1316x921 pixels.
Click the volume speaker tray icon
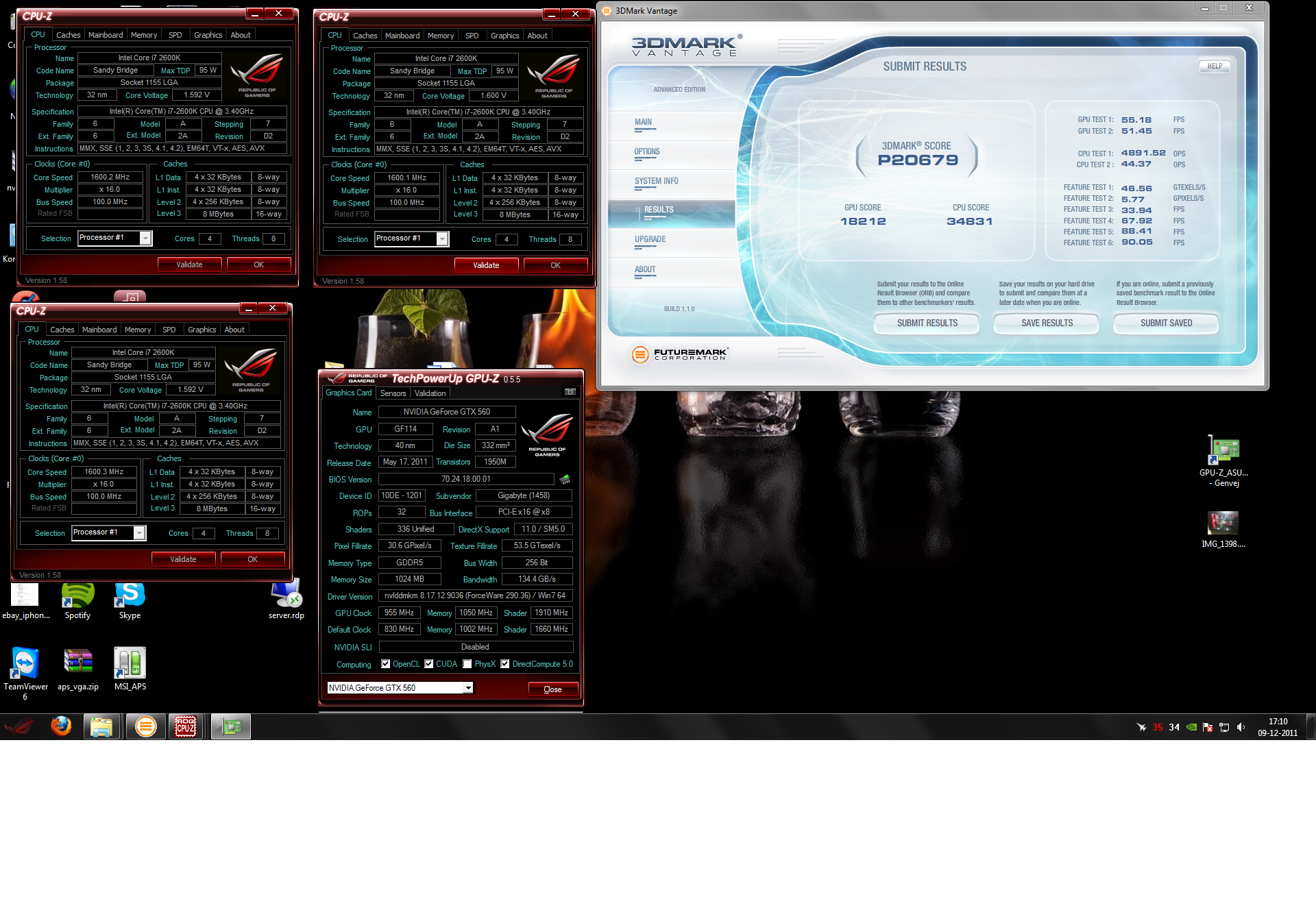pos(1241,727)
